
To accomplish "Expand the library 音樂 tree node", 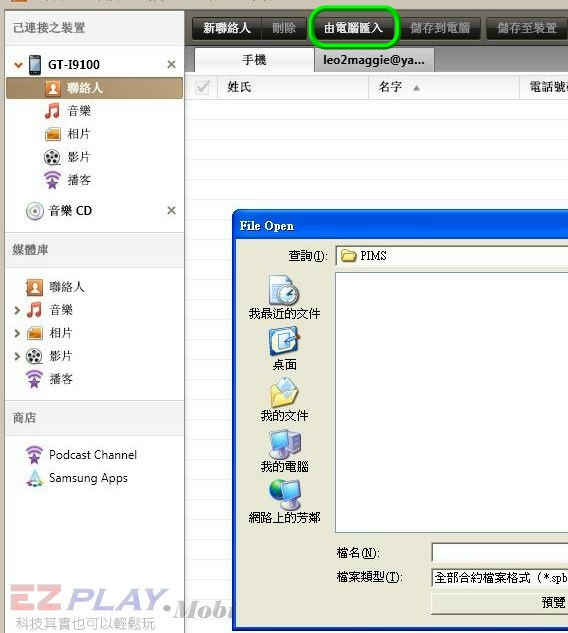I will pos(17,310).
